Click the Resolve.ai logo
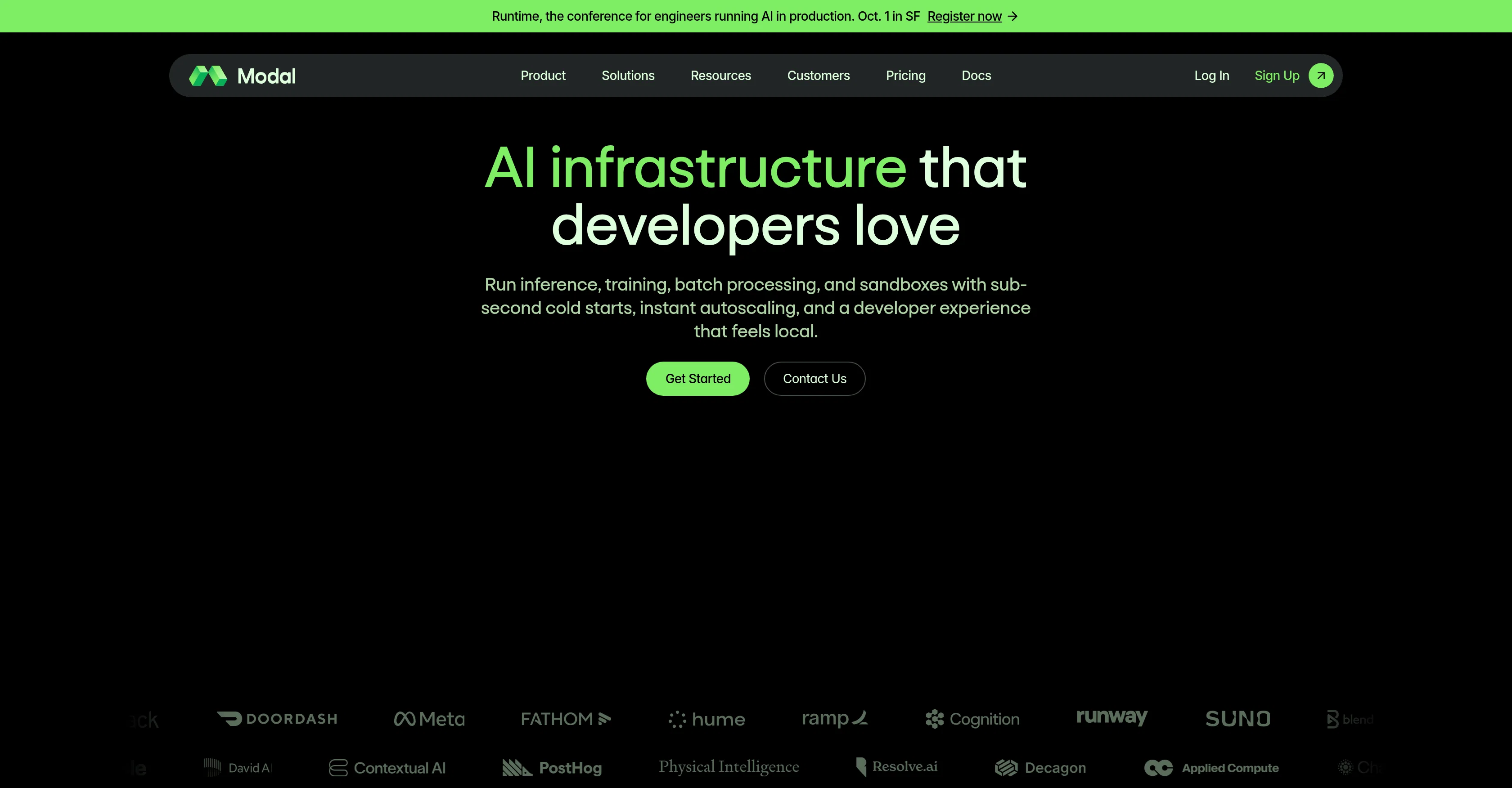1512x788 pixels. coord(897,767)
